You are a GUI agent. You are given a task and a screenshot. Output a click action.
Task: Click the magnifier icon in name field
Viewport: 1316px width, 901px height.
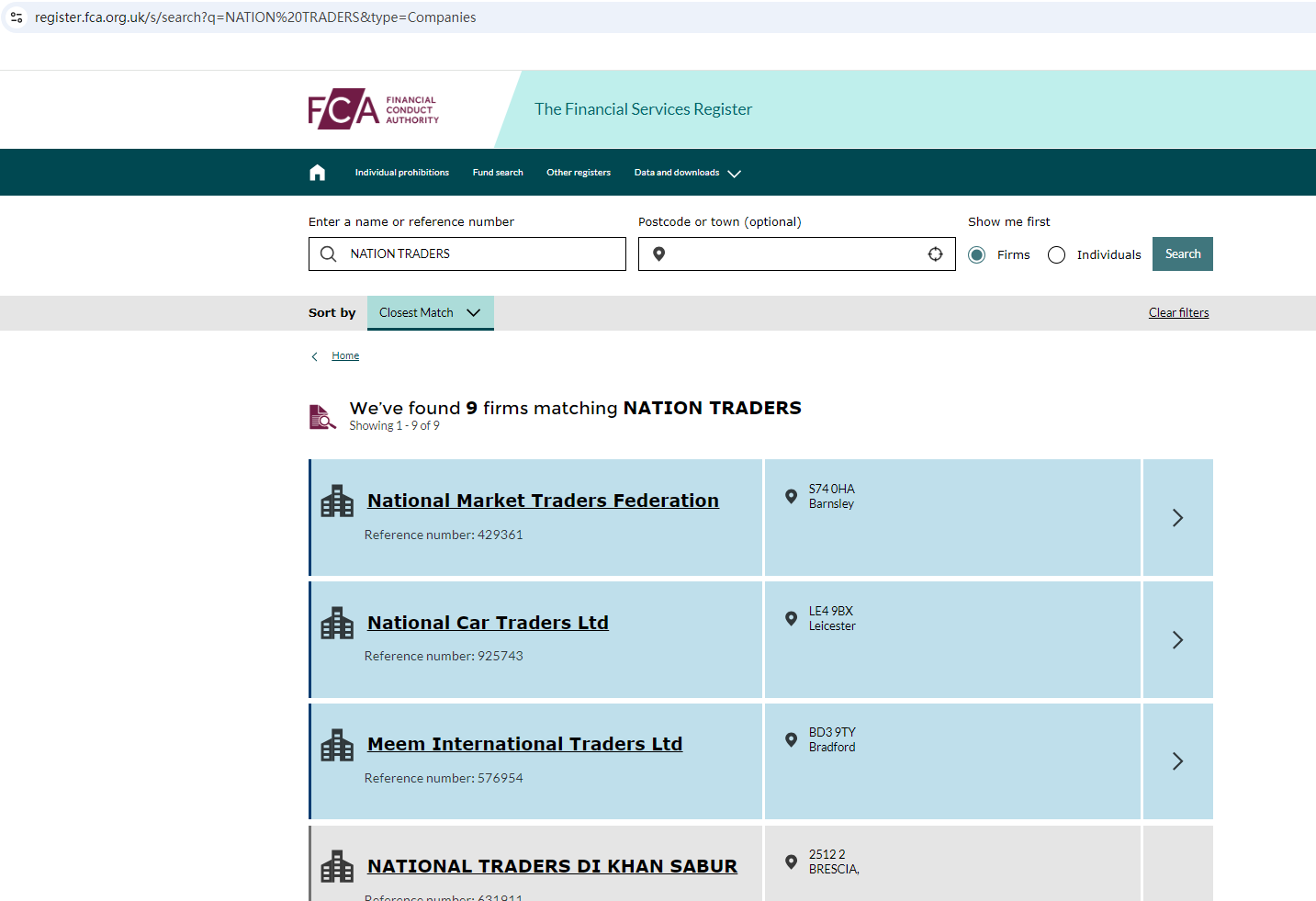point(329,254)
